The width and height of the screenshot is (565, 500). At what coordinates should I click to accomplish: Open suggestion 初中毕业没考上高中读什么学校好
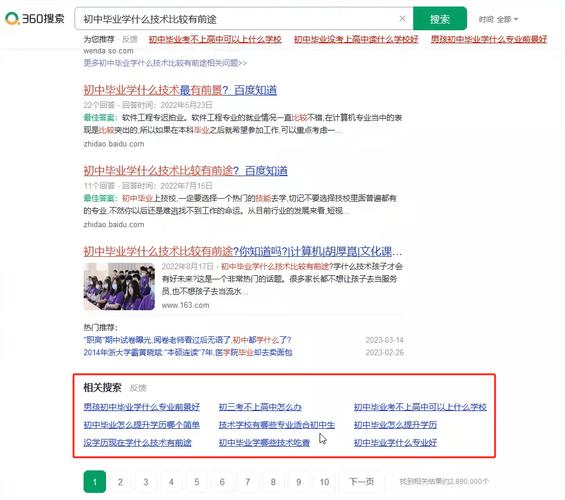[356, 39]
